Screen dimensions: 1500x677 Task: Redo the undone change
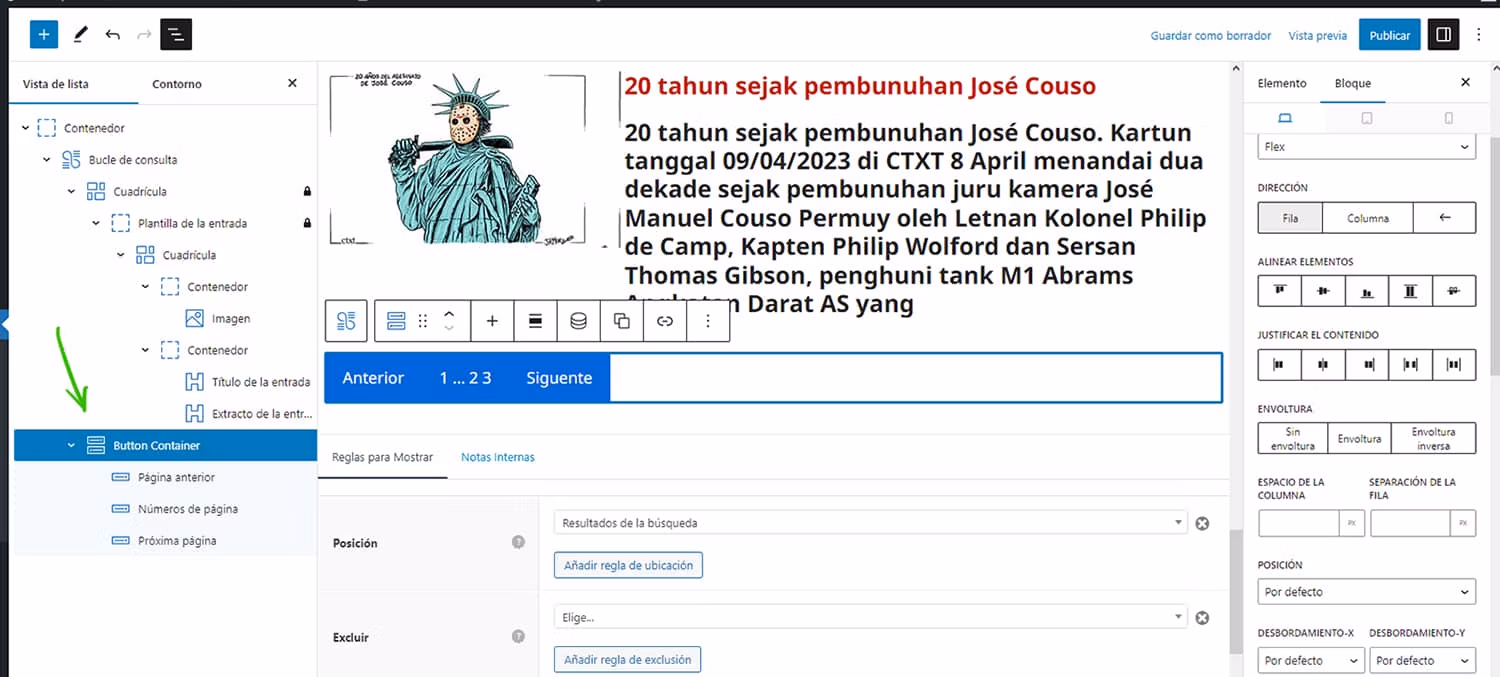[144, 35]
